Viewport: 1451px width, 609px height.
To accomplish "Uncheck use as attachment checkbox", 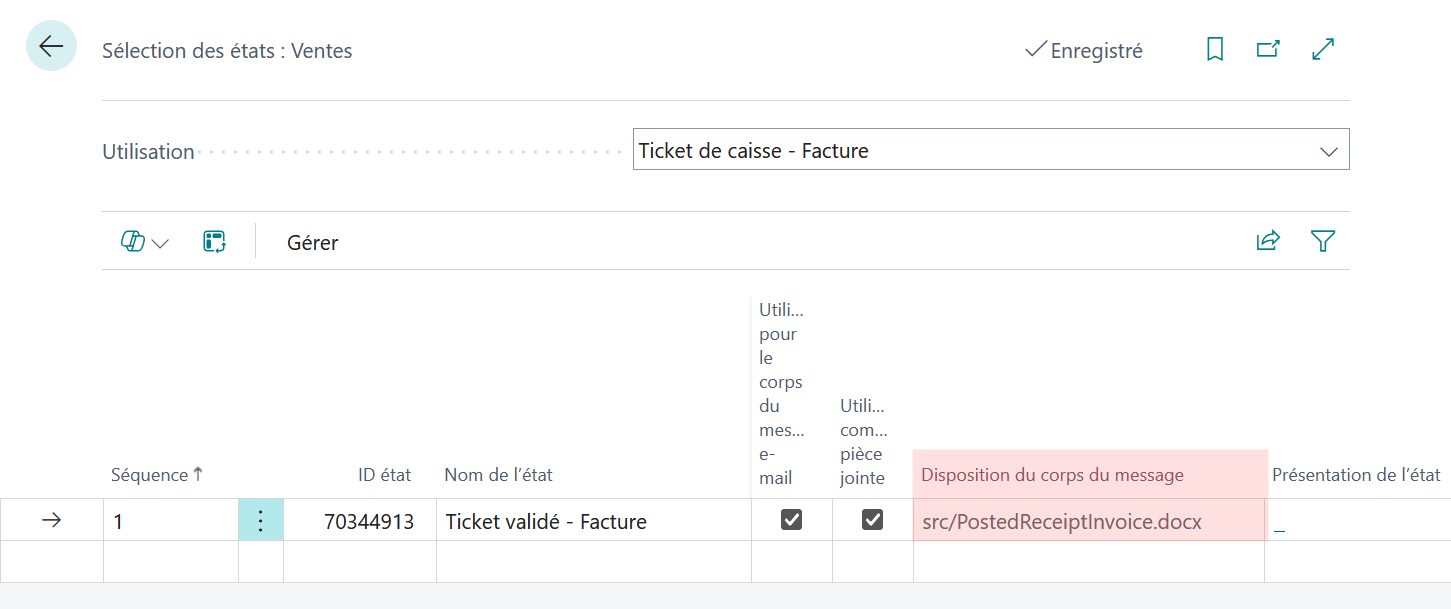I will (x=872, y=520).
